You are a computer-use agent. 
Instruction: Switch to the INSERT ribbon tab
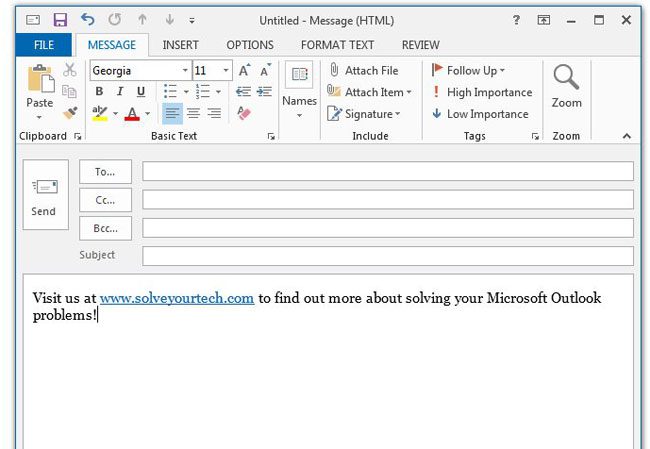[x=180, y=45]
